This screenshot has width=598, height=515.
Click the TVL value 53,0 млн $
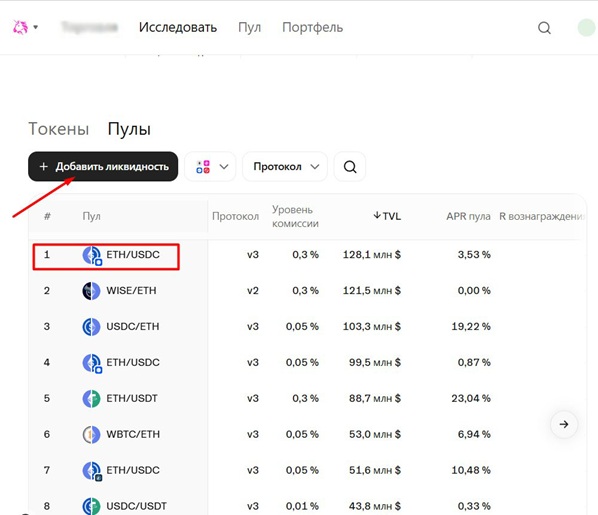point(375,434)
